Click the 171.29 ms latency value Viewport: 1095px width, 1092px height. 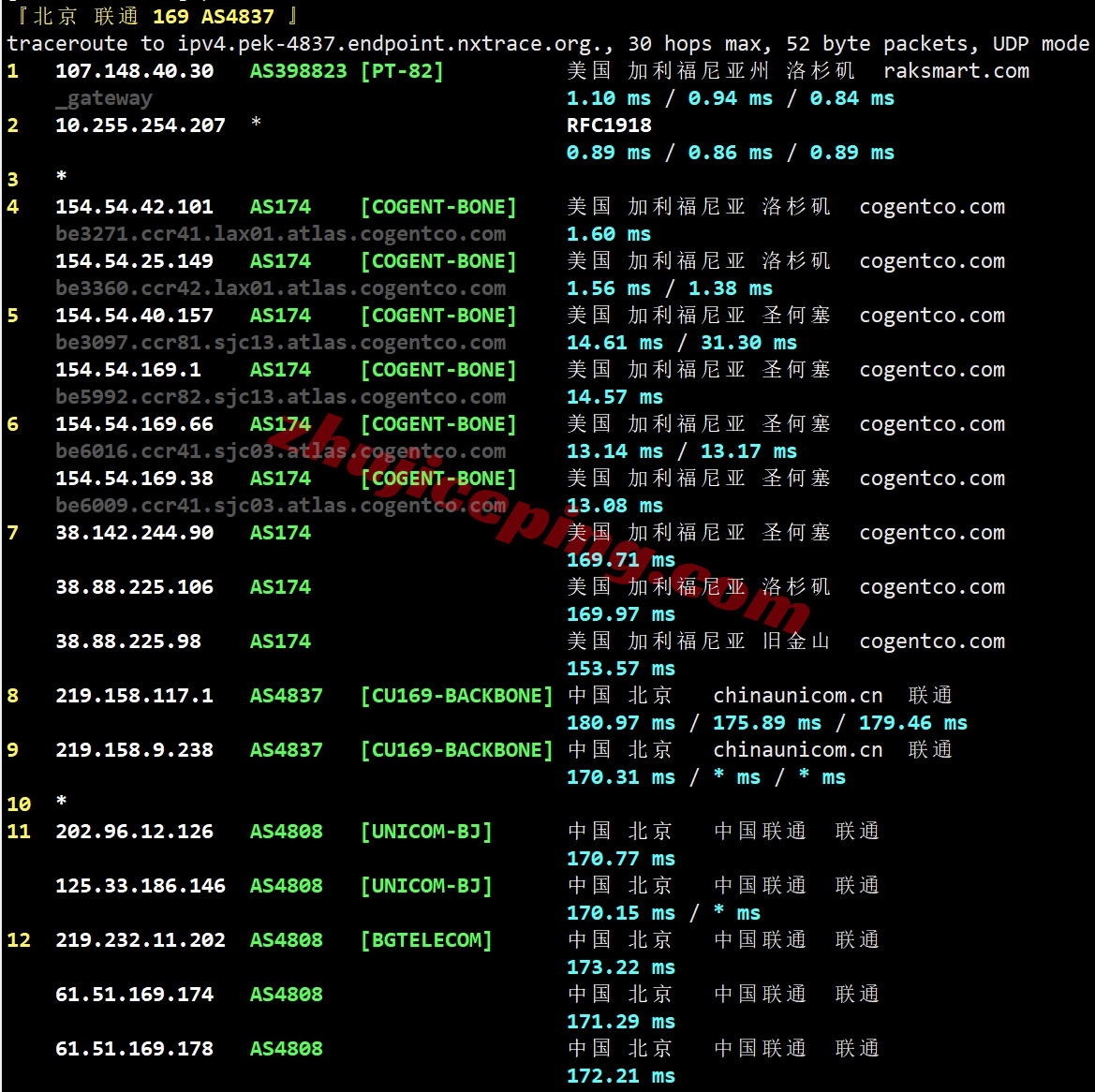(x=621, y=1022)
